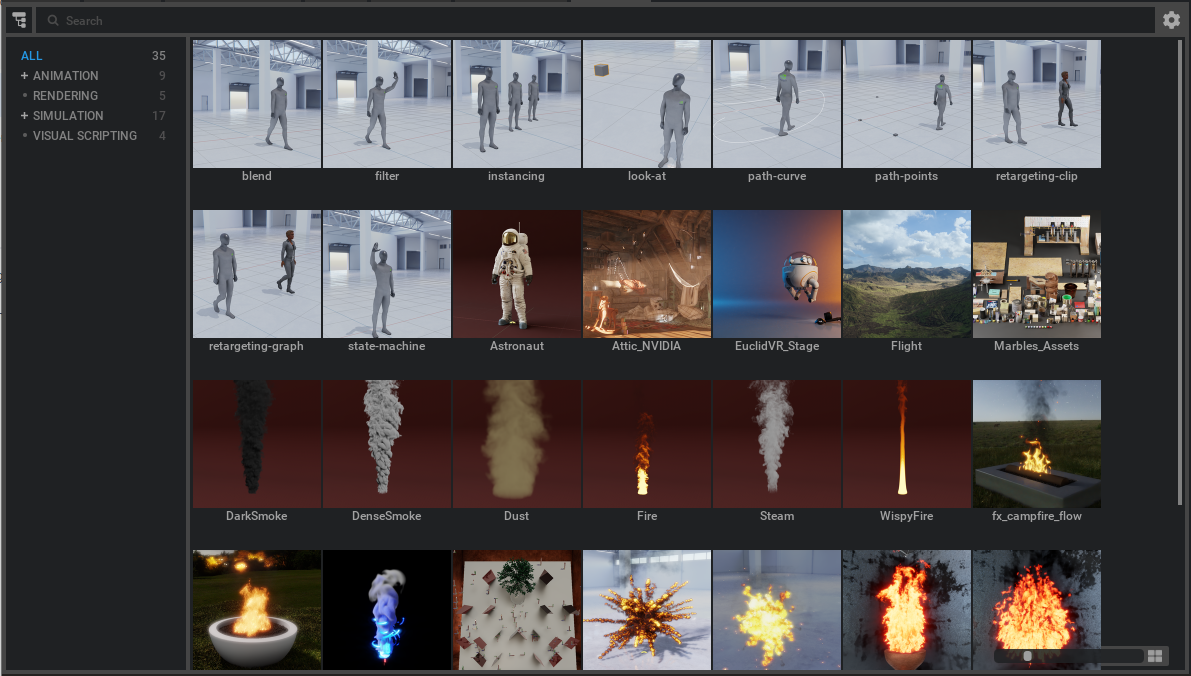Viewport: 1191px width, 676px height.
Task: Open the DarkSmoke example
Action: (256, 443)
